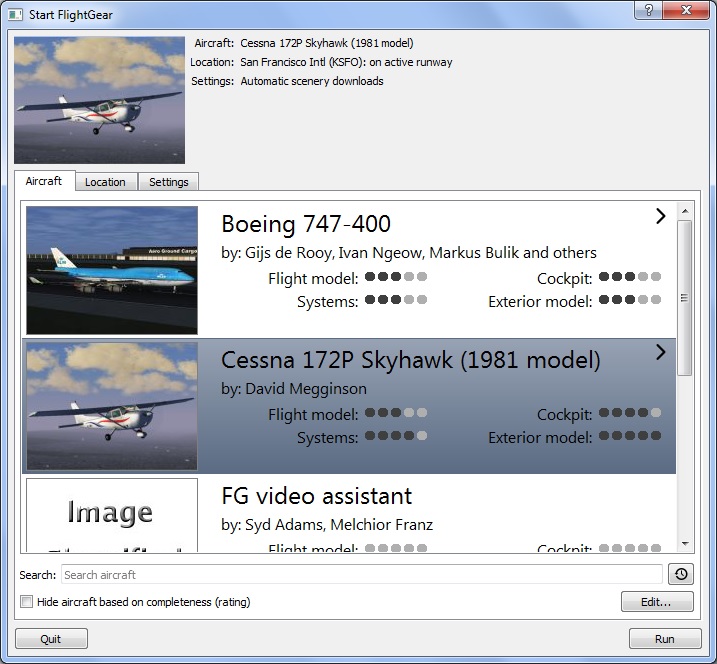Viewport: 717px width, 664px height.
Task: Switch to the Aircraft tab
Action: (44, 181)
